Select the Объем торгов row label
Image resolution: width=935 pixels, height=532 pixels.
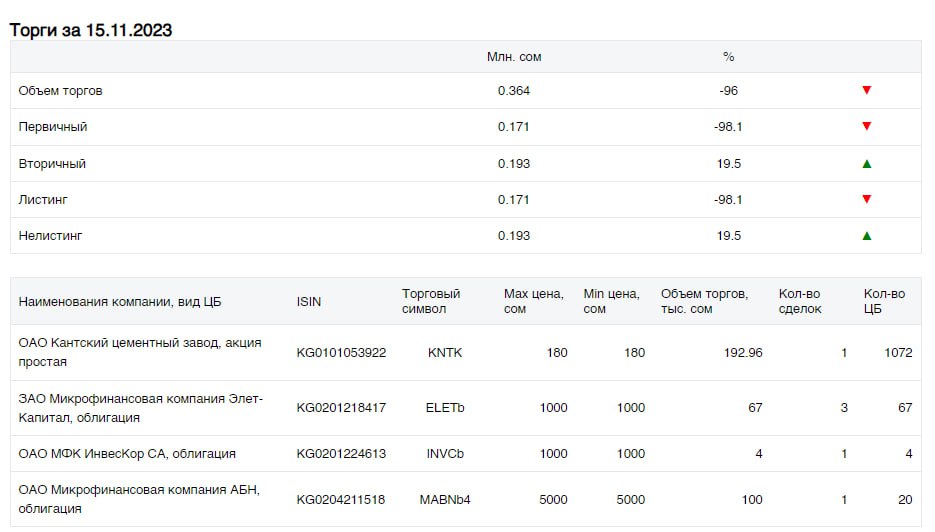pyautogui.click(x=60, y=91)
